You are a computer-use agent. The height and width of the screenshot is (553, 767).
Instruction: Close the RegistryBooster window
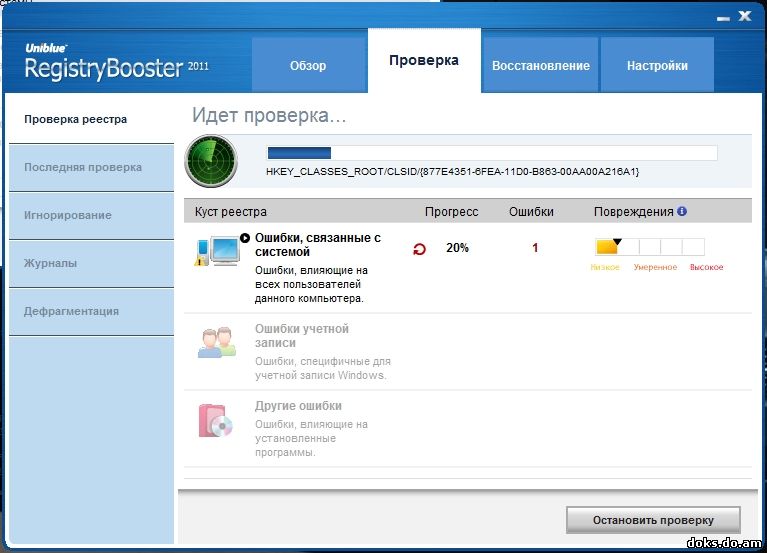pos(745,16)
